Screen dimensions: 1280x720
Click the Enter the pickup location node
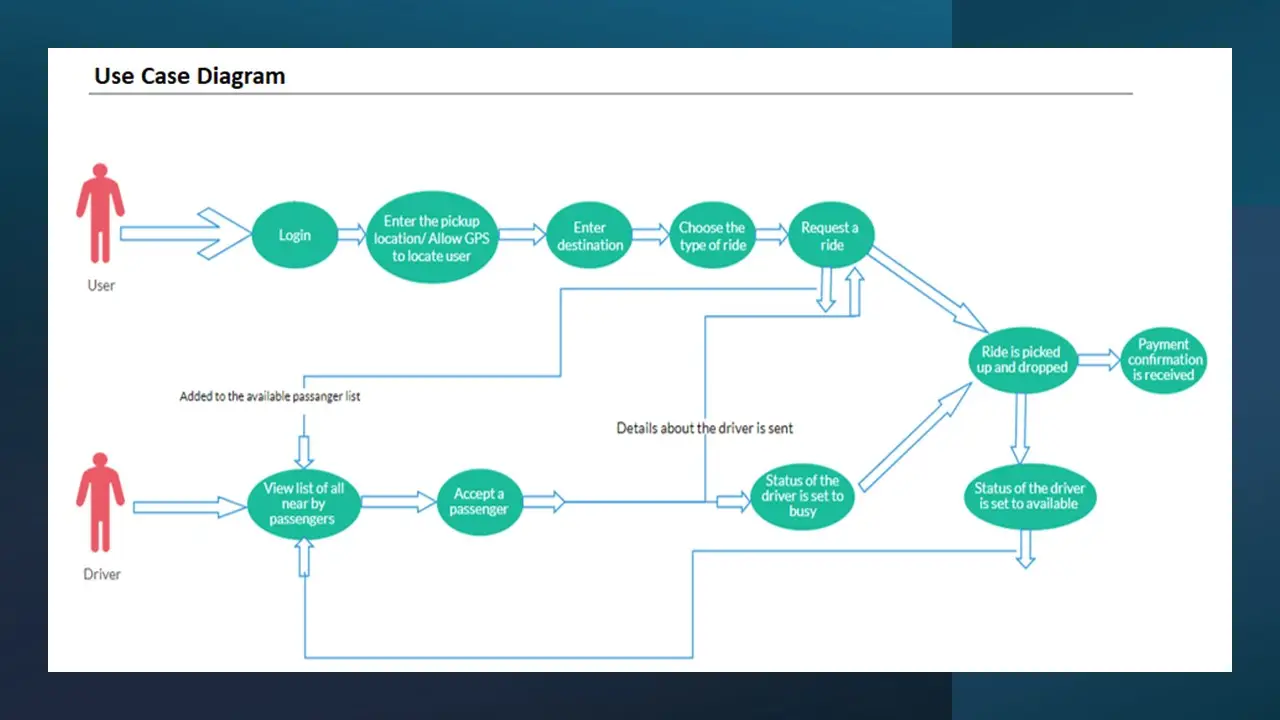(432, 238)
